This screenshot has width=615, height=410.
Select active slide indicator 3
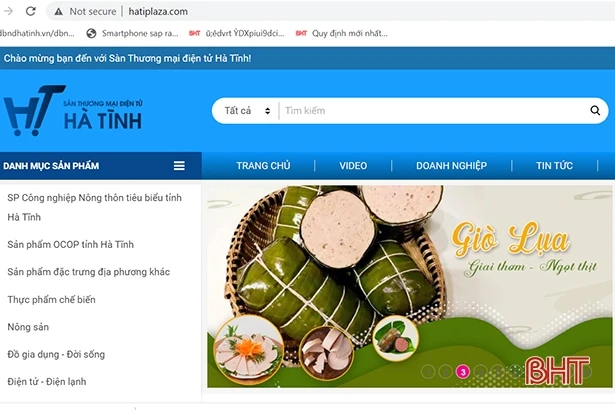tap(463, 372)
